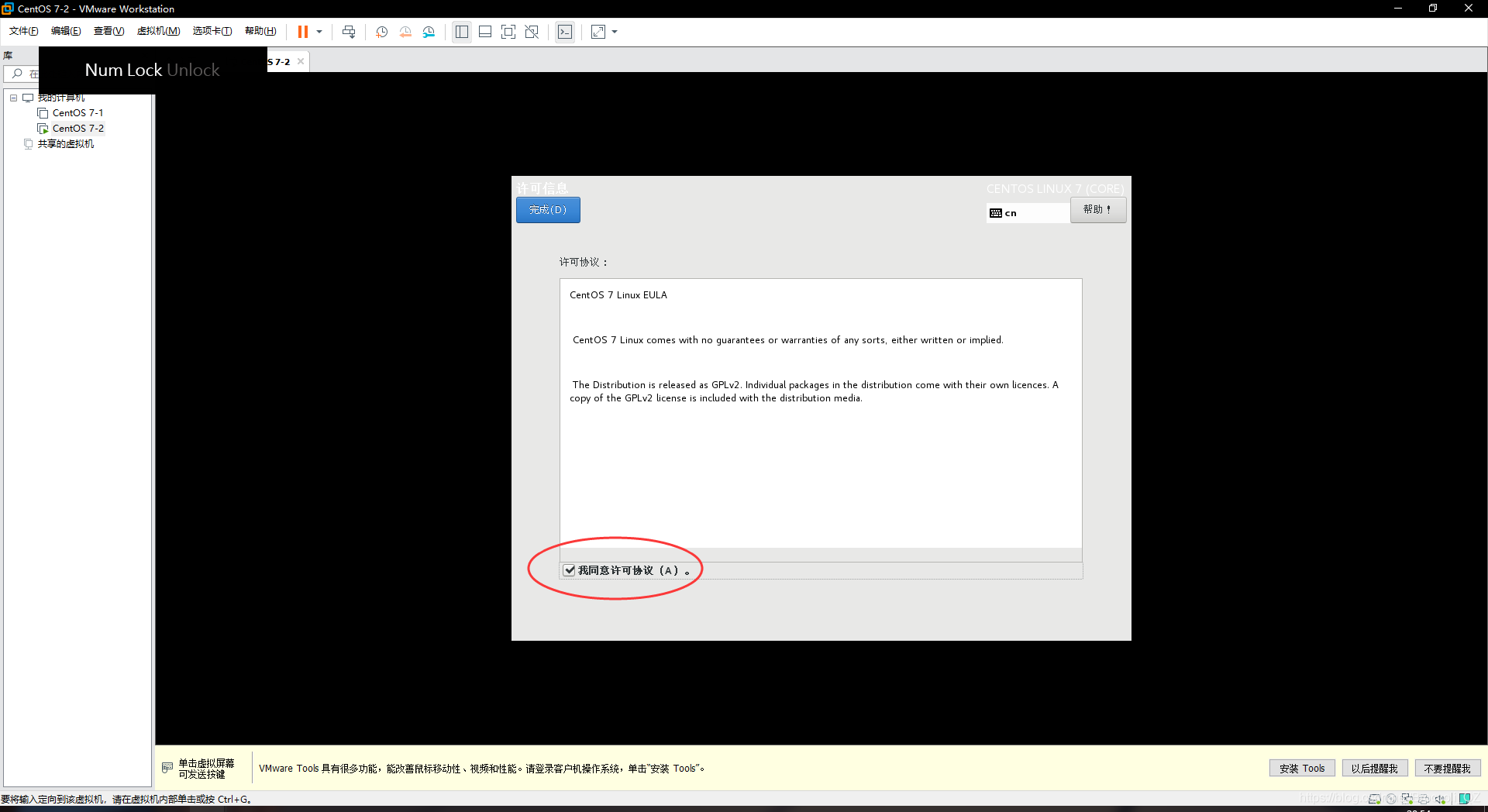Screen dimensions: 1488x812
Task: Select CentOS 7-1 in the library
Action: [x=77, y=113]
